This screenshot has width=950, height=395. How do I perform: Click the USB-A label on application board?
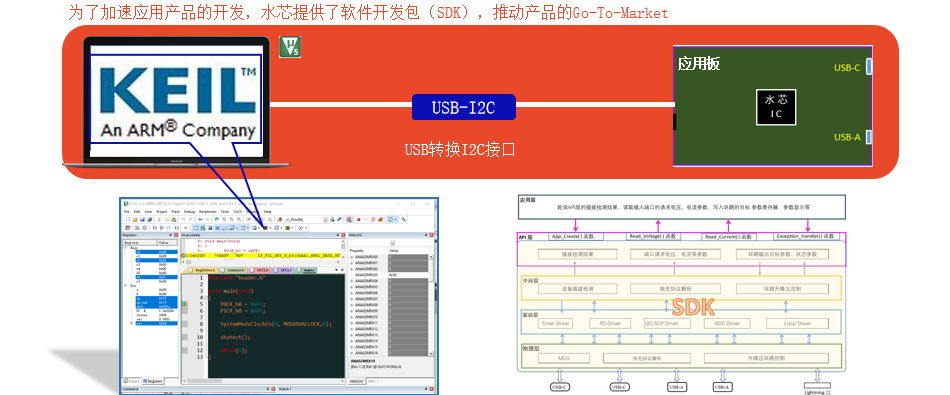846,137
